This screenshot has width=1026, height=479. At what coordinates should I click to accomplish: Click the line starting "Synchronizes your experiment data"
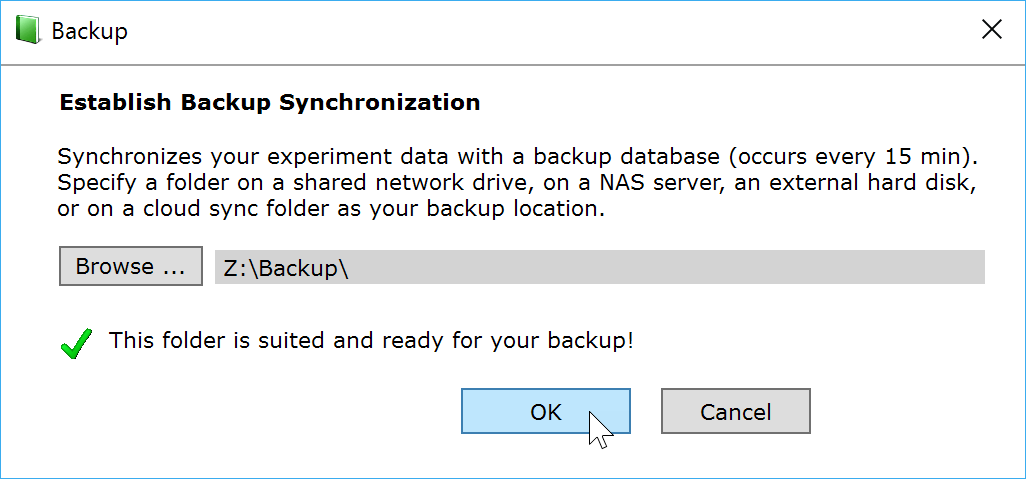pyautogui.click(x=517, y=158)
